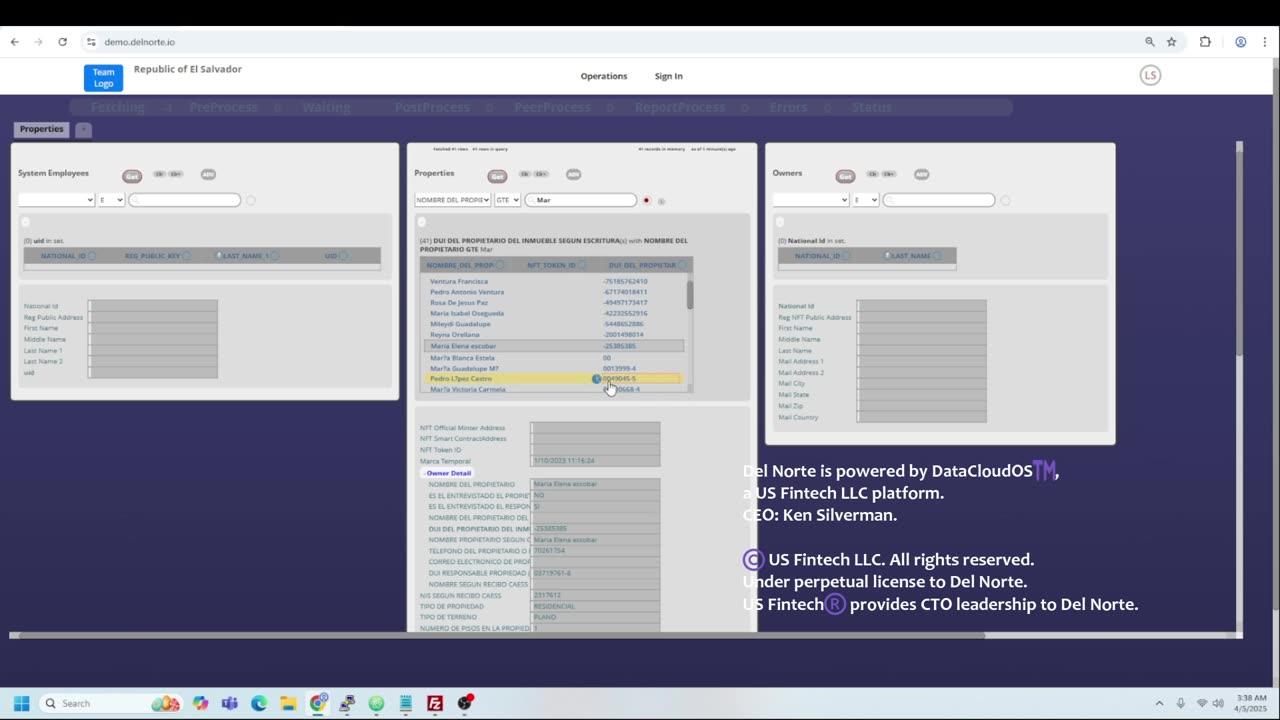Click horizontal page scrollbar at bottom

click(500, 635)
